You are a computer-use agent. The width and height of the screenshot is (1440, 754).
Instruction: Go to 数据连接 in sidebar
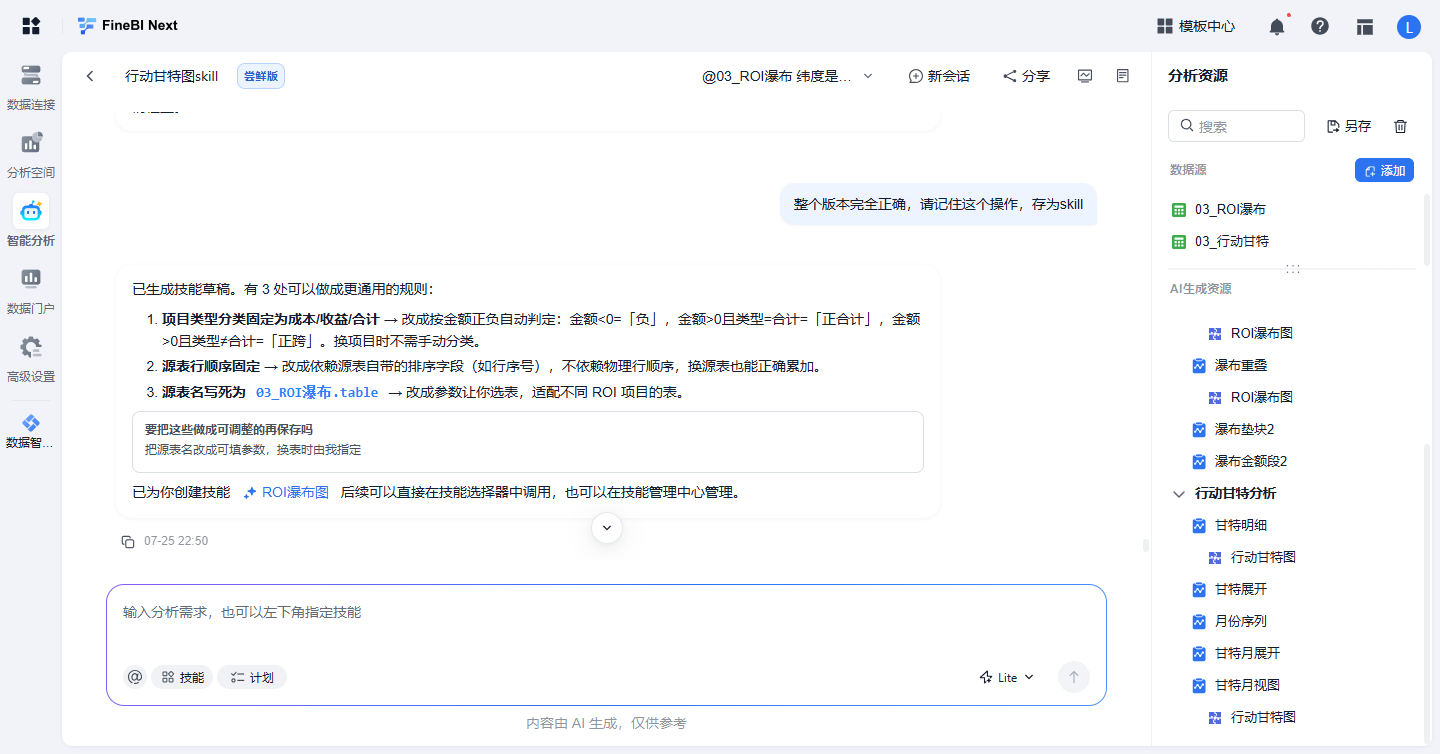coord(31,87)
